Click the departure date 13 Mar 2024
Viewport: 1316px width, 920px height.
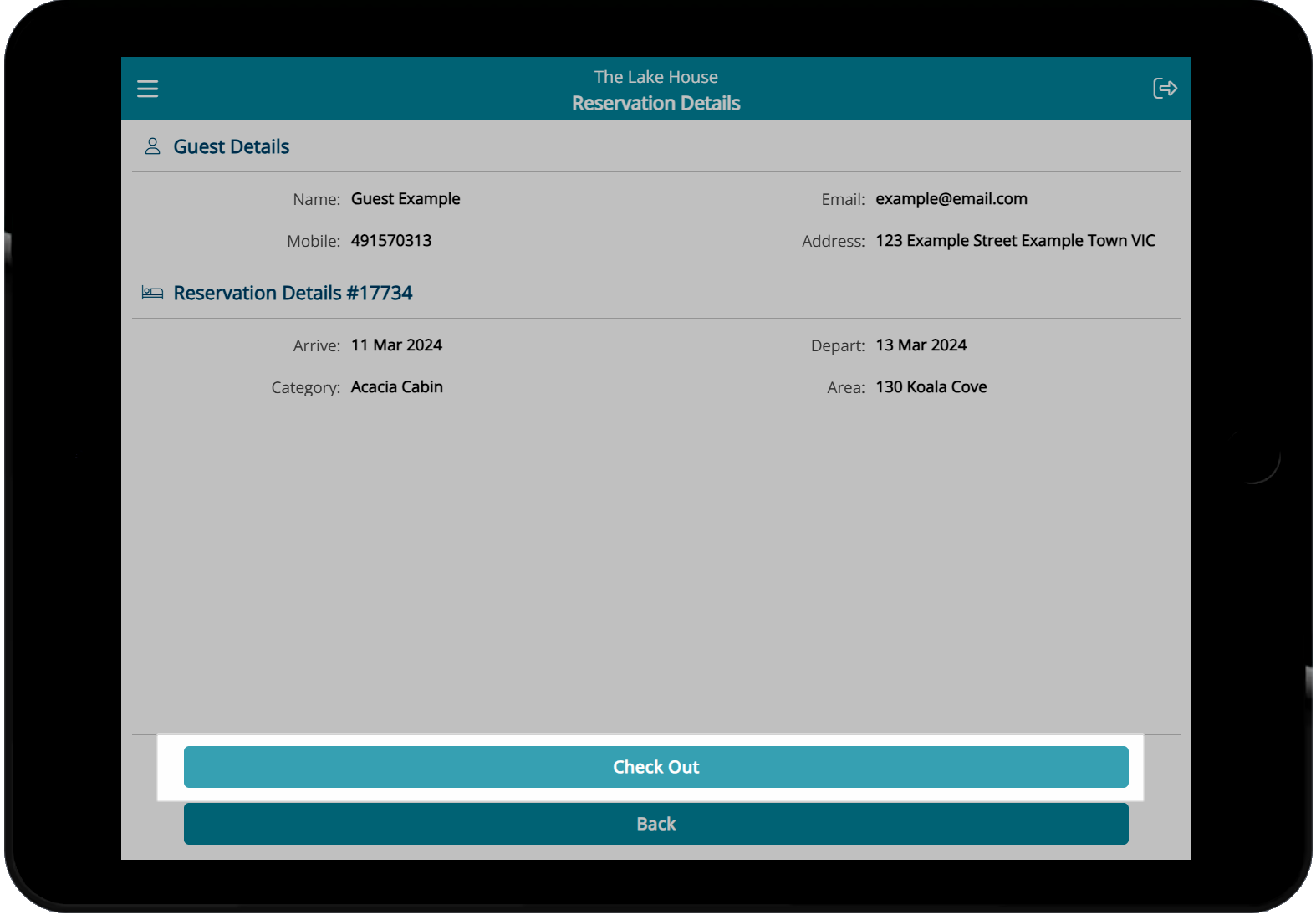coord(921,345)
